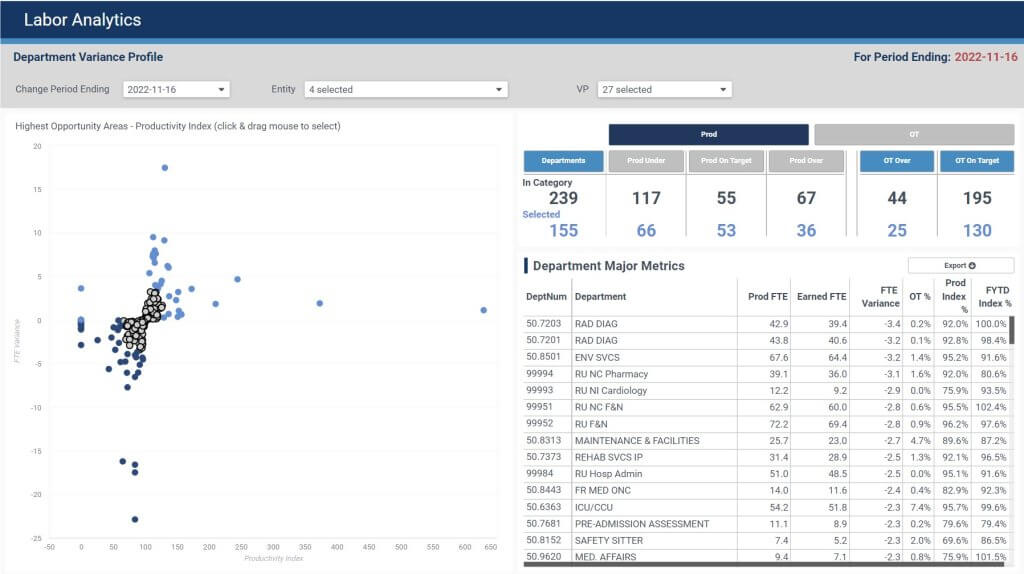Click the Departments category button

tap(563, 161)
